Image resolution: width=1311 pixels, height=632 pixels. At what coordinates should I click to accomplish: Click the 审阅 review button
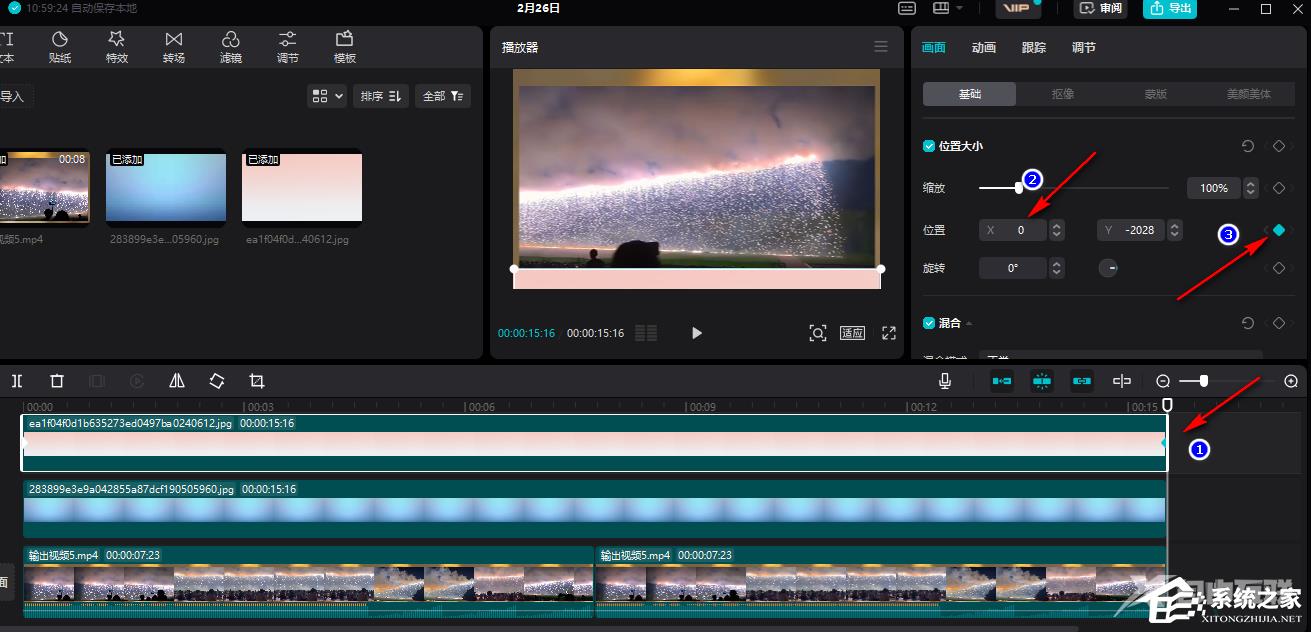(x=1101, y=8)
